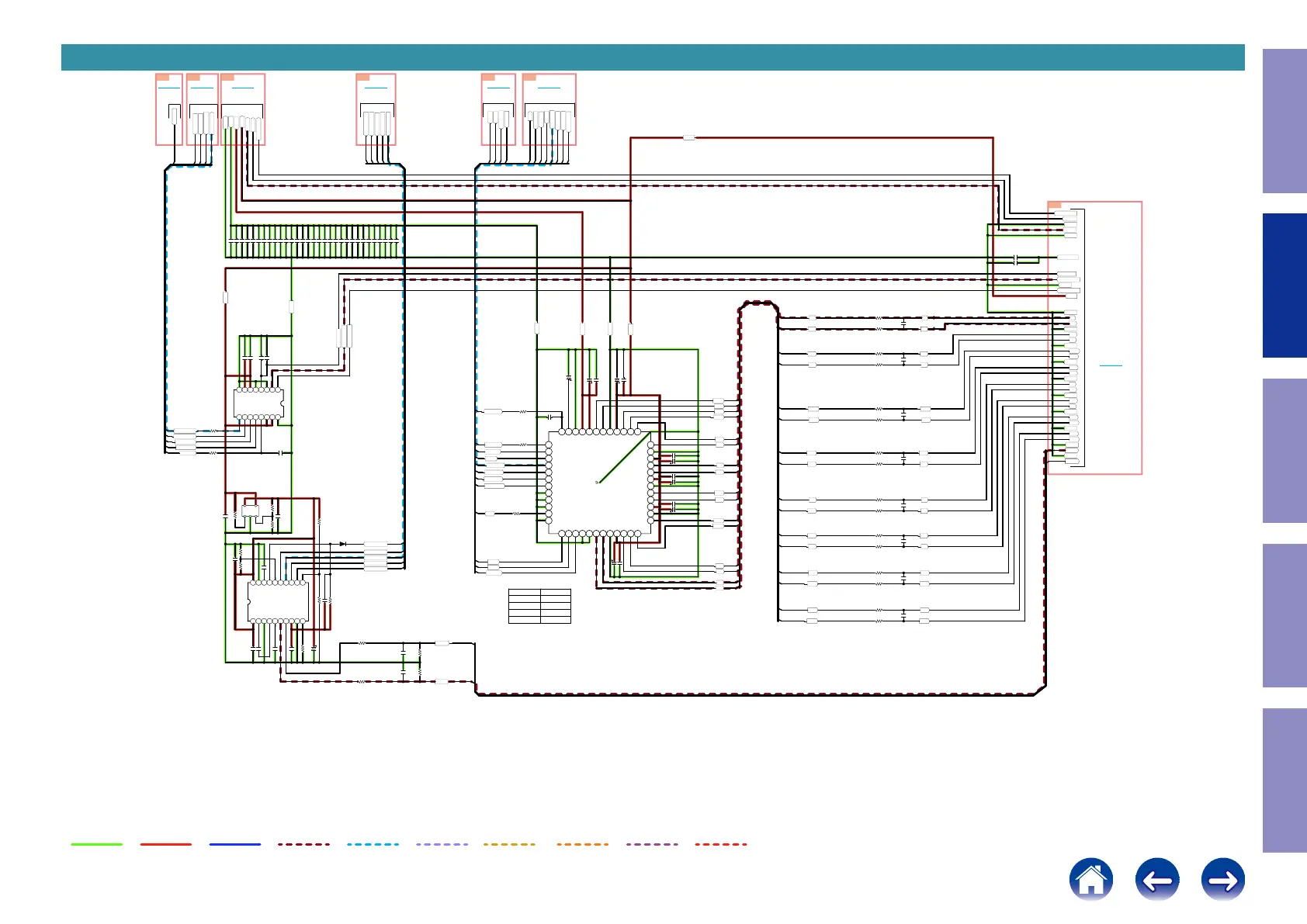Open cyan link in fifth top connector box
Image resolution: width=1307 pixels, height=924 pixels.
coord(498,88)
